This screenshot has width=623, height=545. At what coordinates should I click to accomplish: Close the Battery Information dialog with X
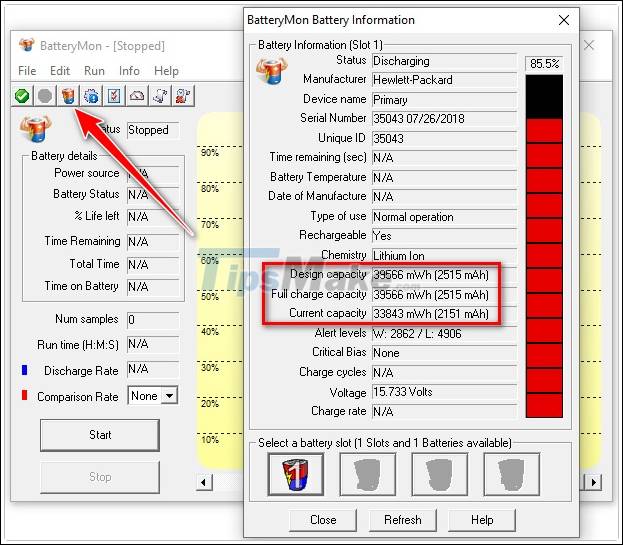(564, 20)
